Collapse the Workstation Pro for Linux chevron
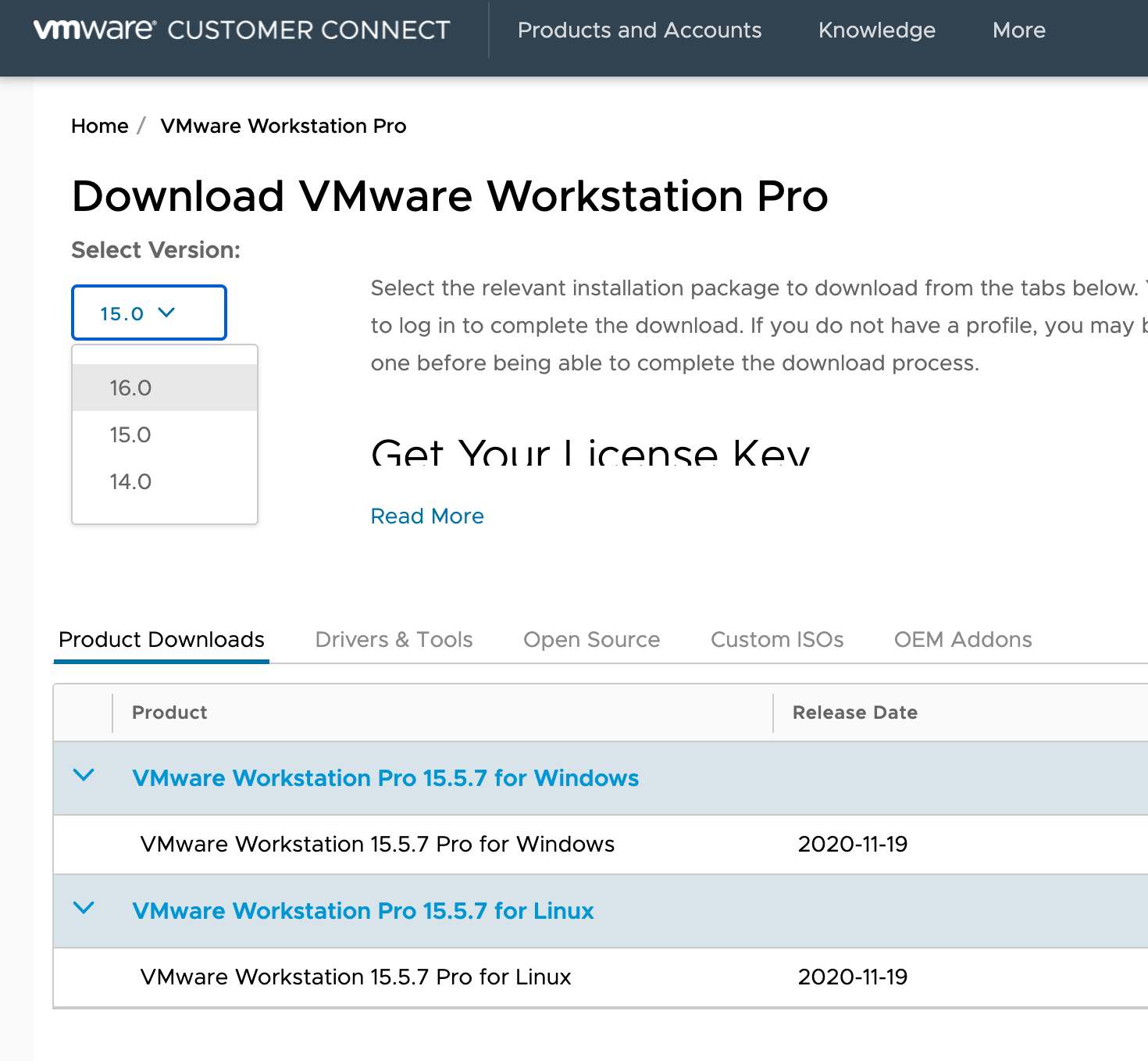Image resolution: width=1148 pixels, height=1061 pixels. coord(84,909)
